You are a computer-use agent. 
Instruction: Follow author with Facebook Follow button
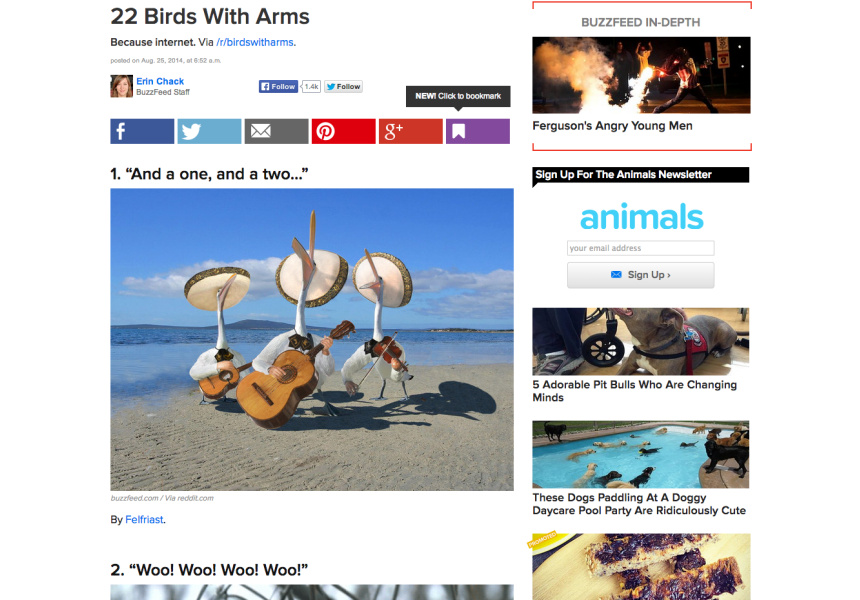click(x=279, y=87)
